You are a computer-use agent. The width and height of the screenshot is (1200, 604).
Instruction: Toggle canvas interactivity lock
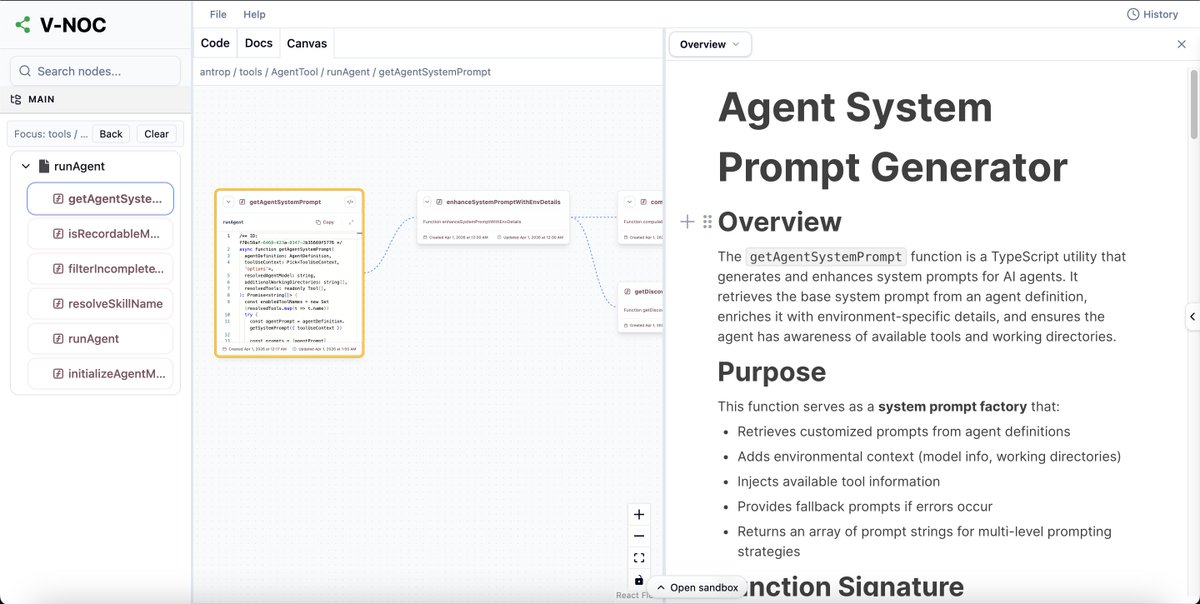[x=639, y=580]
